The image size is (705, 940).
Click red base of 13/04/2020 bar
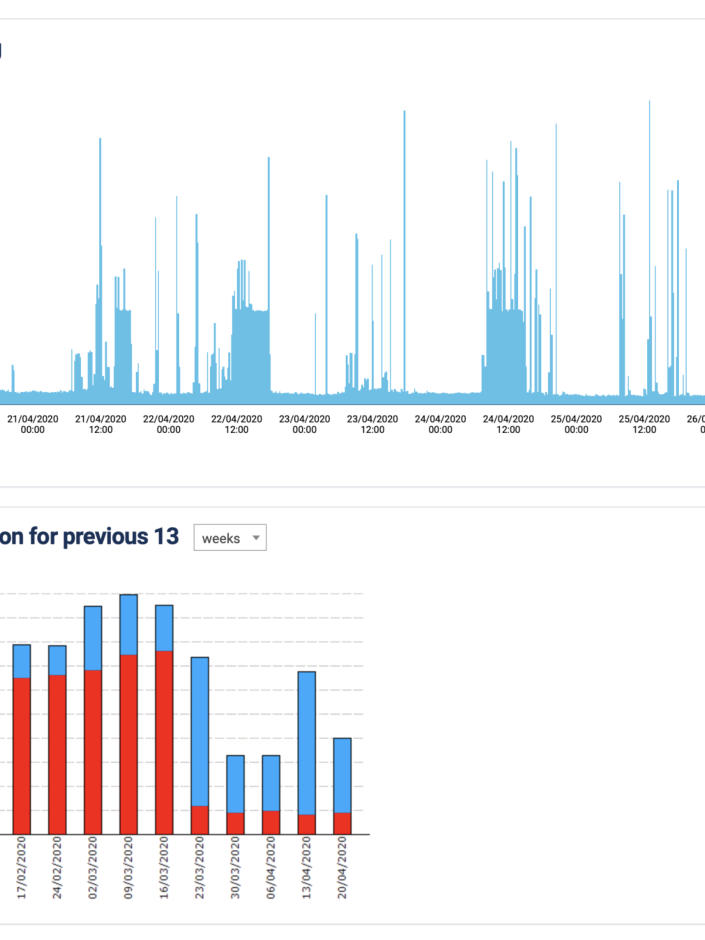307,824
